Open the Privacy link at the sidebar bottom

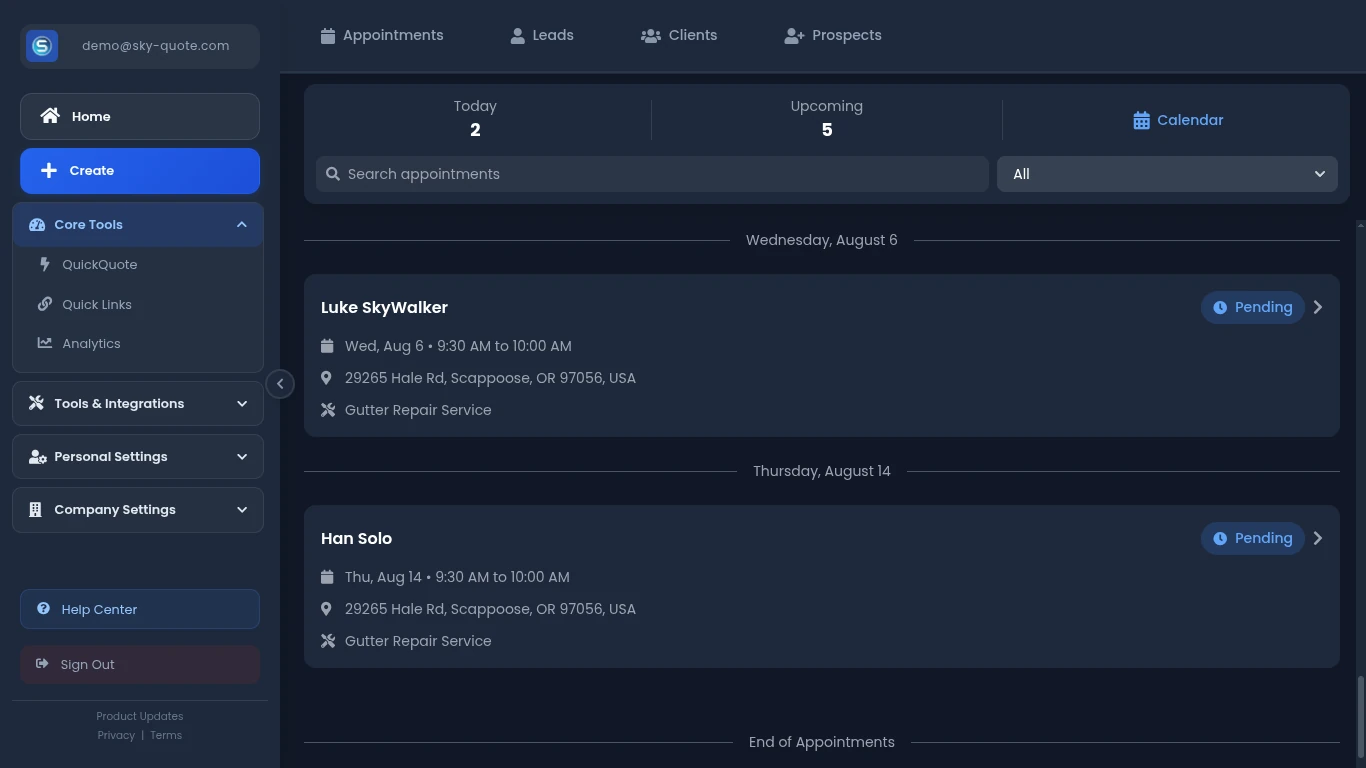click(x=116, y=735)
